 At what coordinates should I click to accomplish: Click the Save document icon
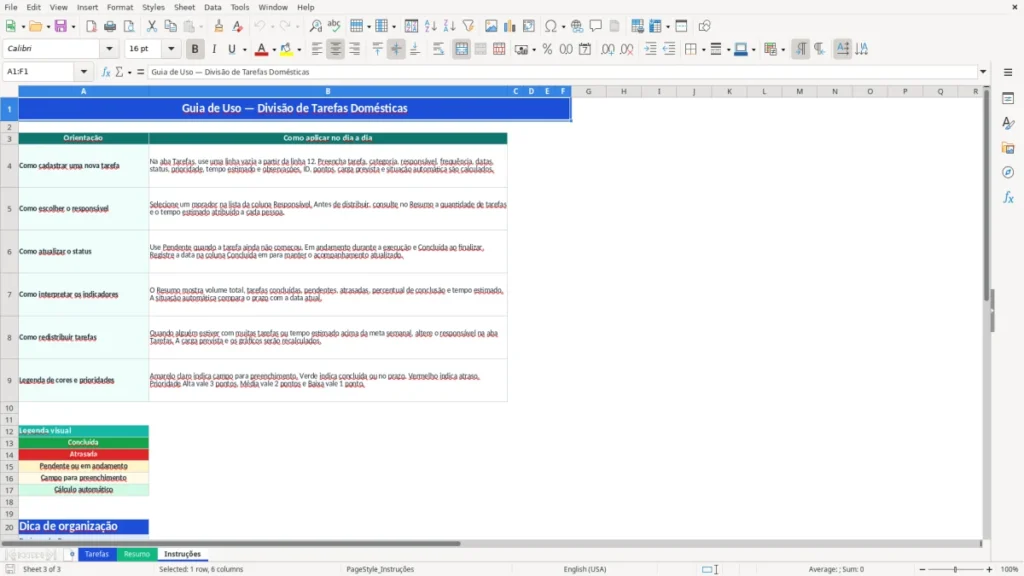click(60, 26)
